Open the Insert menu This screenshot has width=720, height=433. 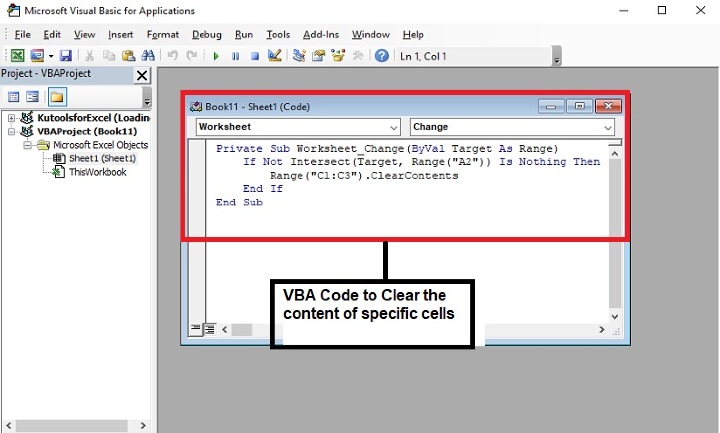(x=120, y=34)
